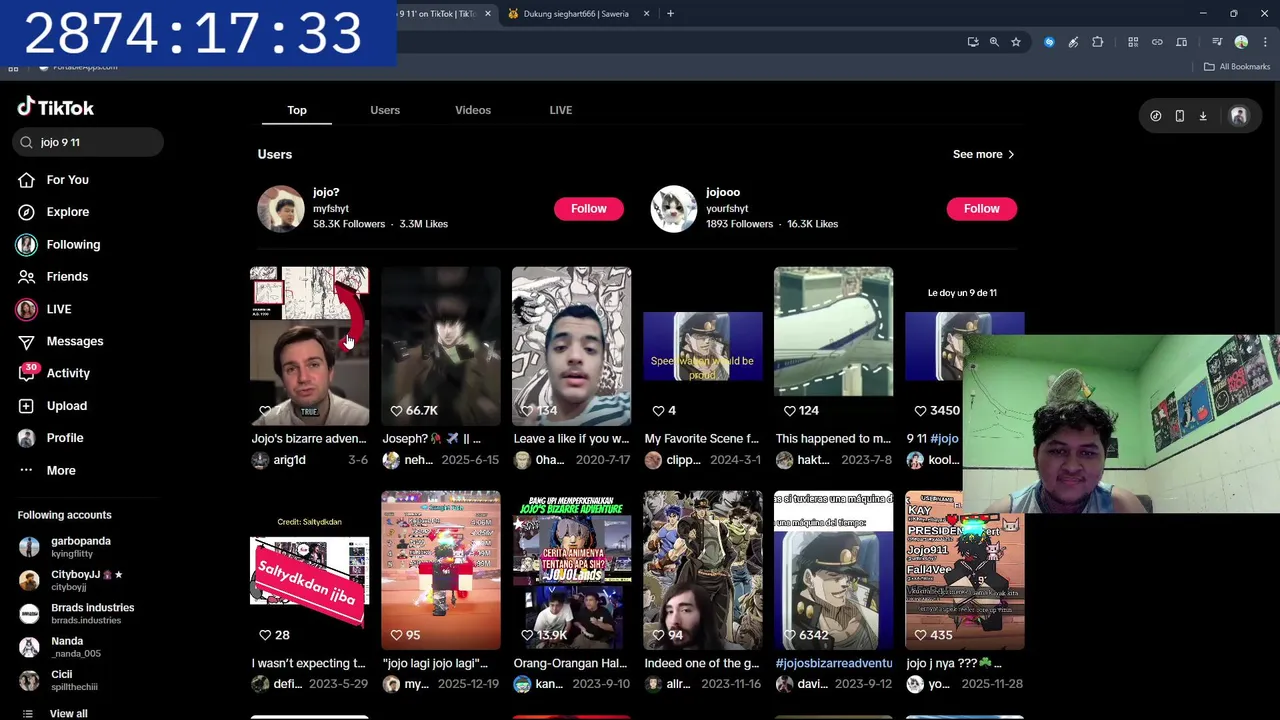Switch to the Saweria 'Dukung sieghart666' tab
The width and height of the screenshot is (1280, 720).
coord(575,14)
